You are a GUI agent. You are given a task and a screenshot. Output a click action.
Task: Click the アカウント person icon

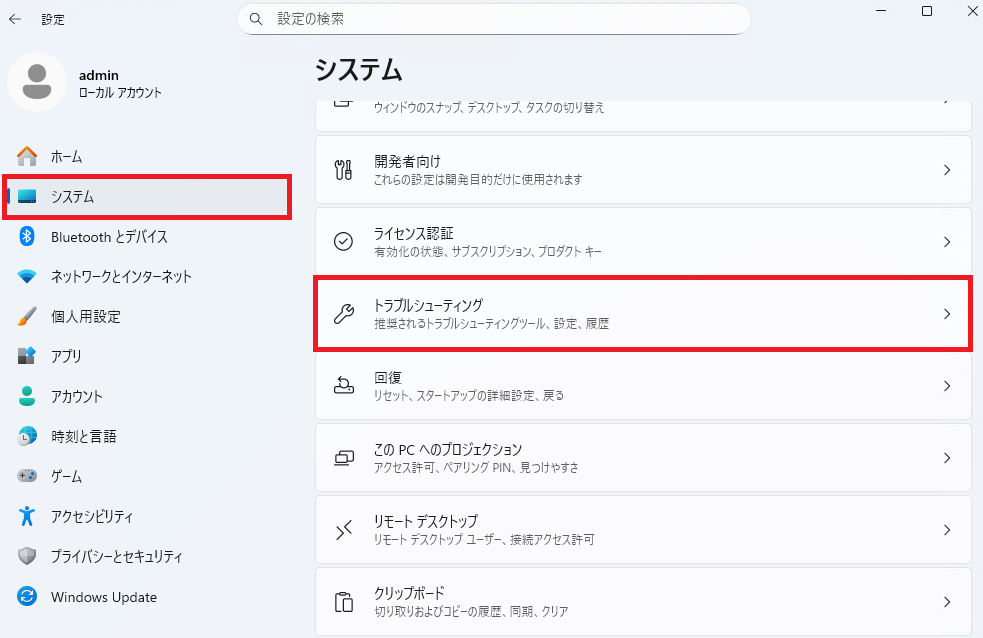tap(27, 396)
